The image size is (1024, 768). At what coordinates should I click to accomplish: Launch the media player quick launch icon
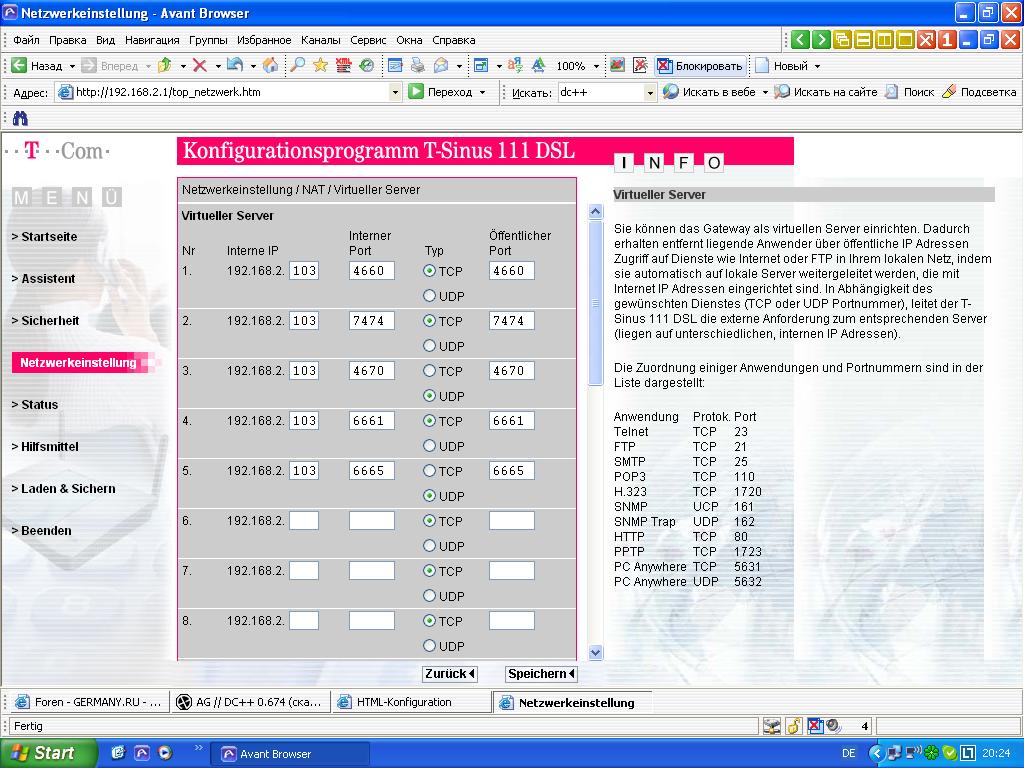click(x=165, y=753)
